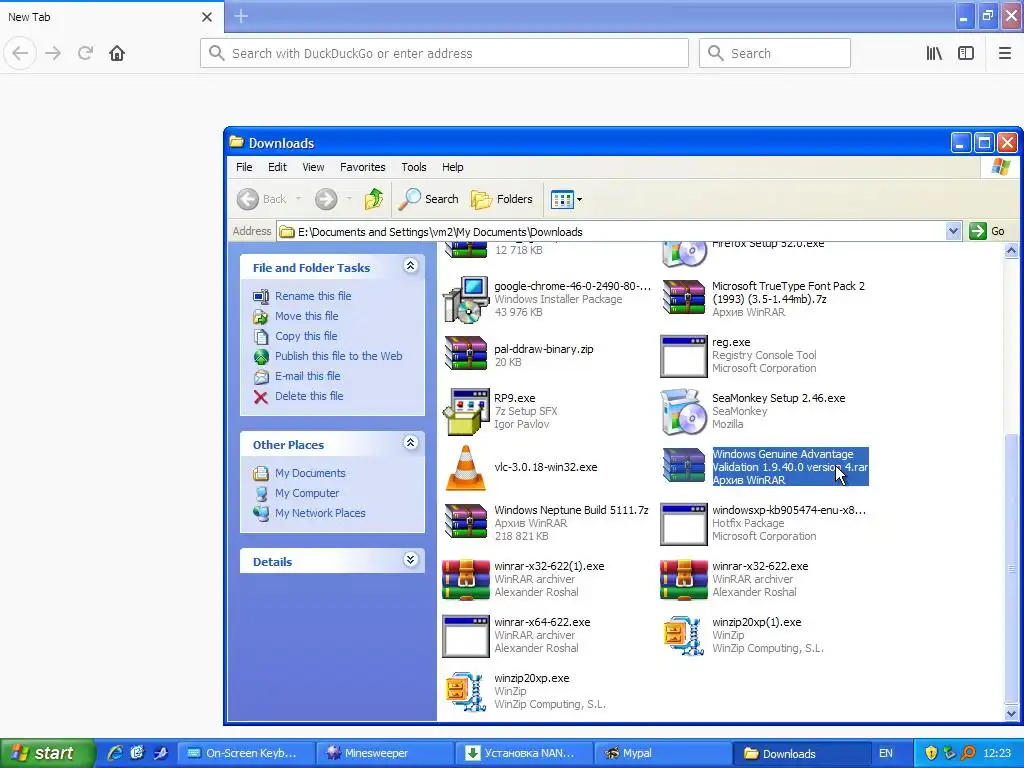The image size is (1024, 768).
Task: Toggle the Folders pane button
Action: click(502, 199)
